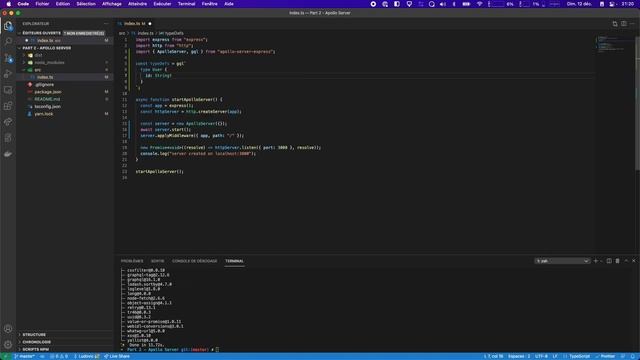Image resolution: width=640 pixels, height=360 pixels.
Task: Create a new terminal with plus icon
Action: coord(596,261)
